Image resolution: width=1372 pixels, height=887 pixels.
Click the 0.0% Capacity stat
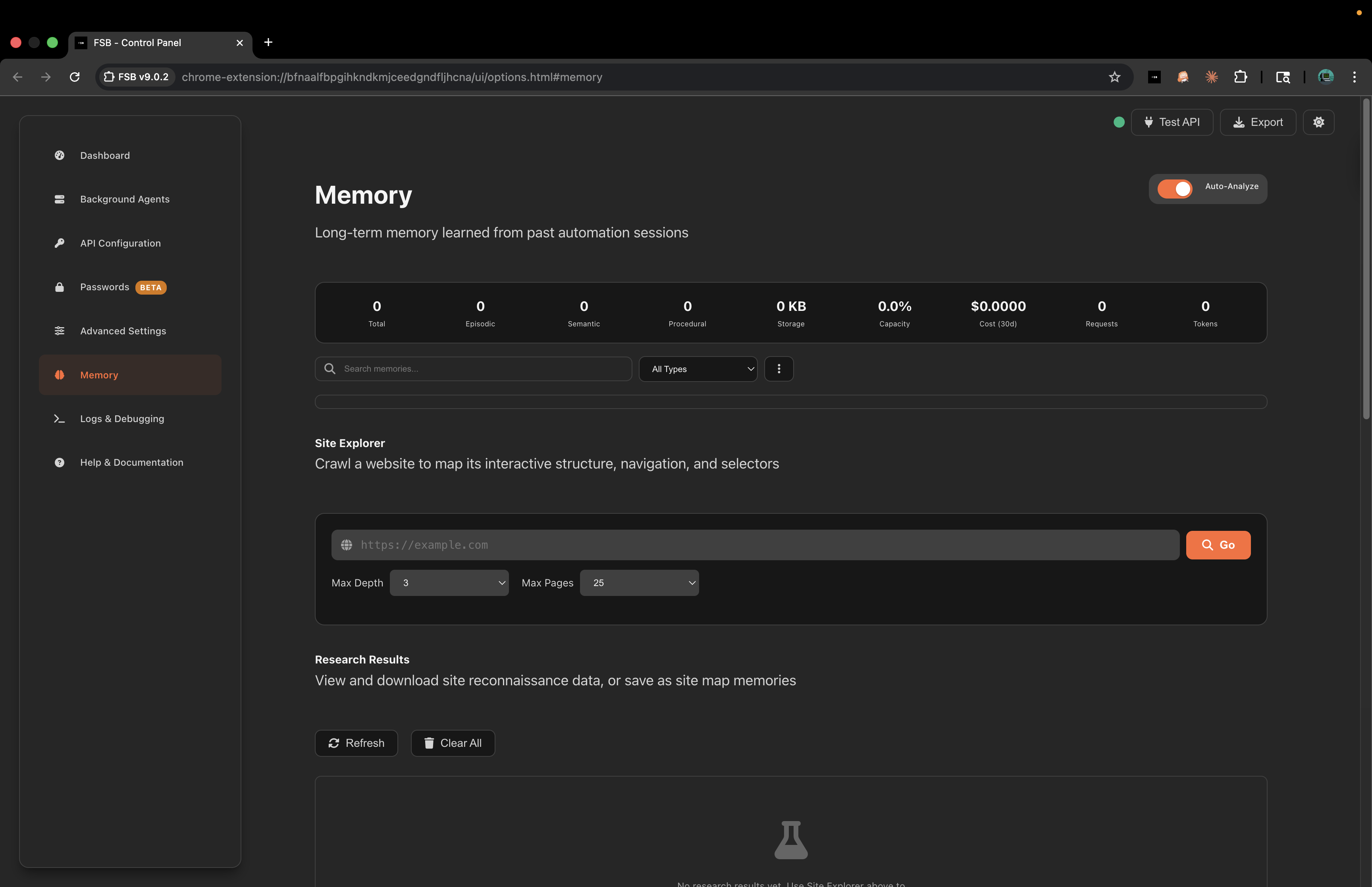[x=895, y=313]
